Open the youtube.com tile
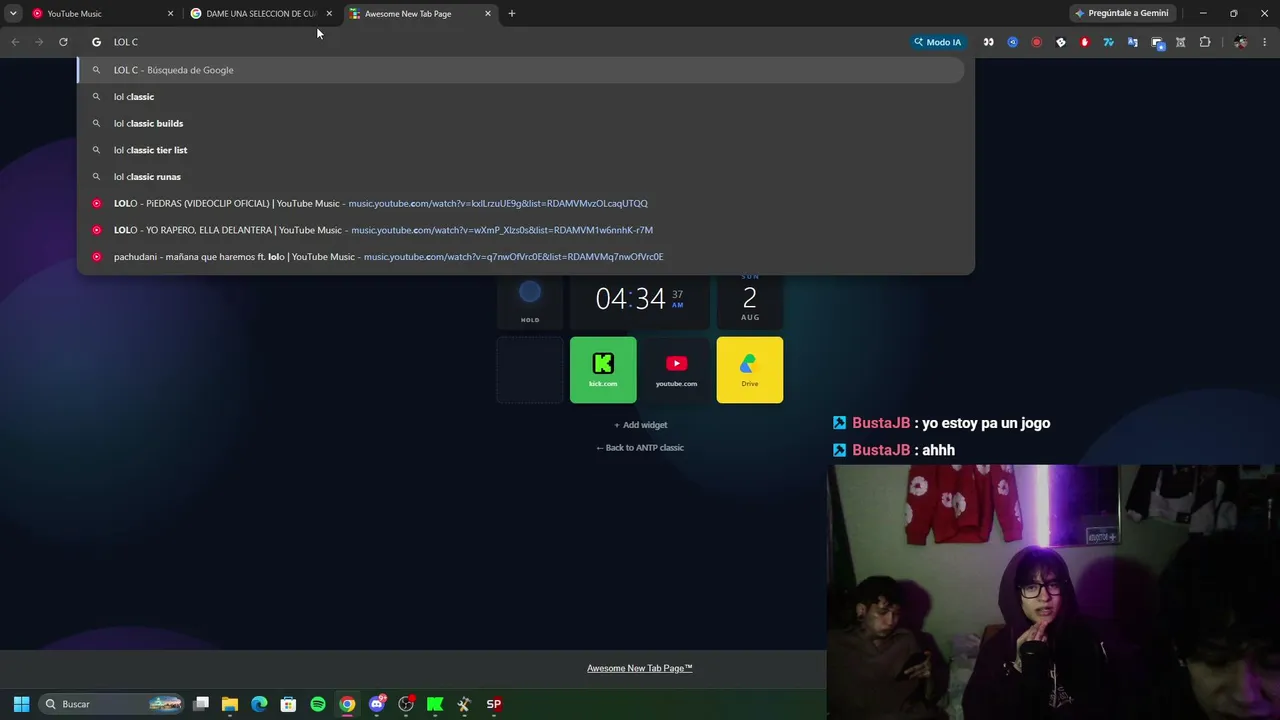The width and height of the screenshot is (1280, 720). (676, 370)
